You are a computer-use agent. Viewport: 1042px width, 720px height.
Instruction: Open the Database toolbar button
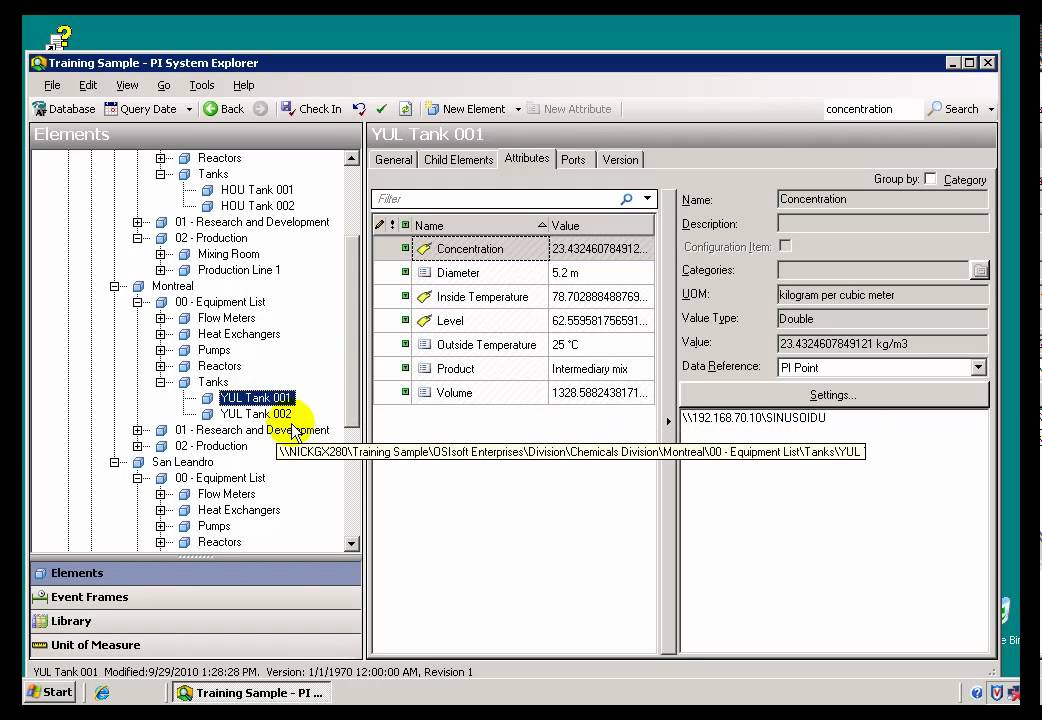coord(64,109)
